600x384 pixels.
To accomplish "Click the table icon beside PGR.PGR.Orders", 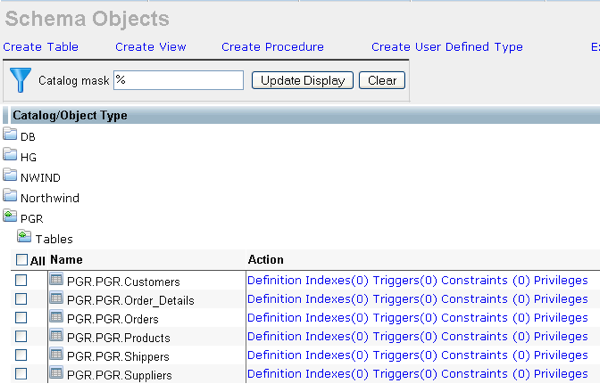I will point(56,317).
